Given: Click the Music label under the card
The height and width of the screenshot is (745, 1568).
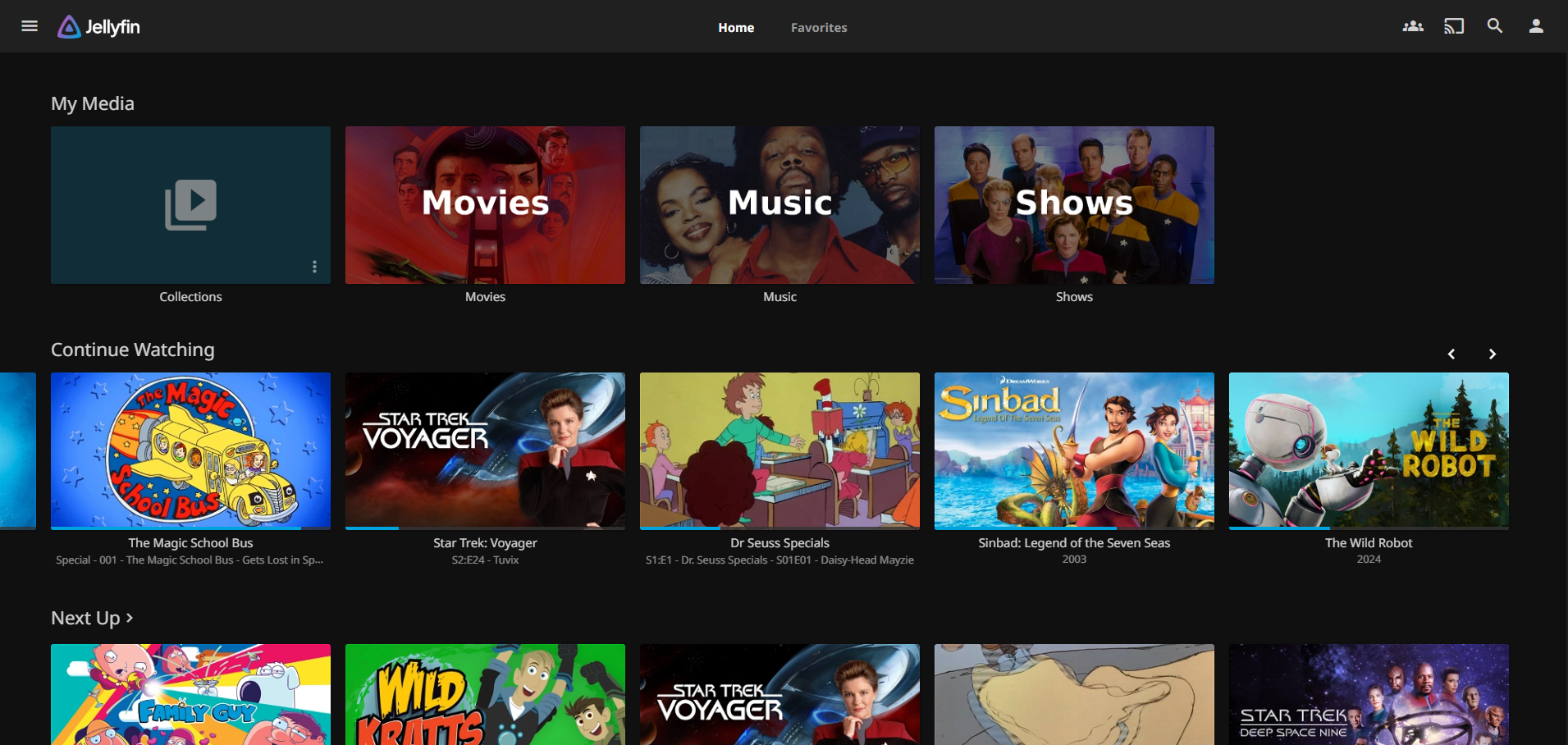Looking at the screenshot, I should [779, 297].
